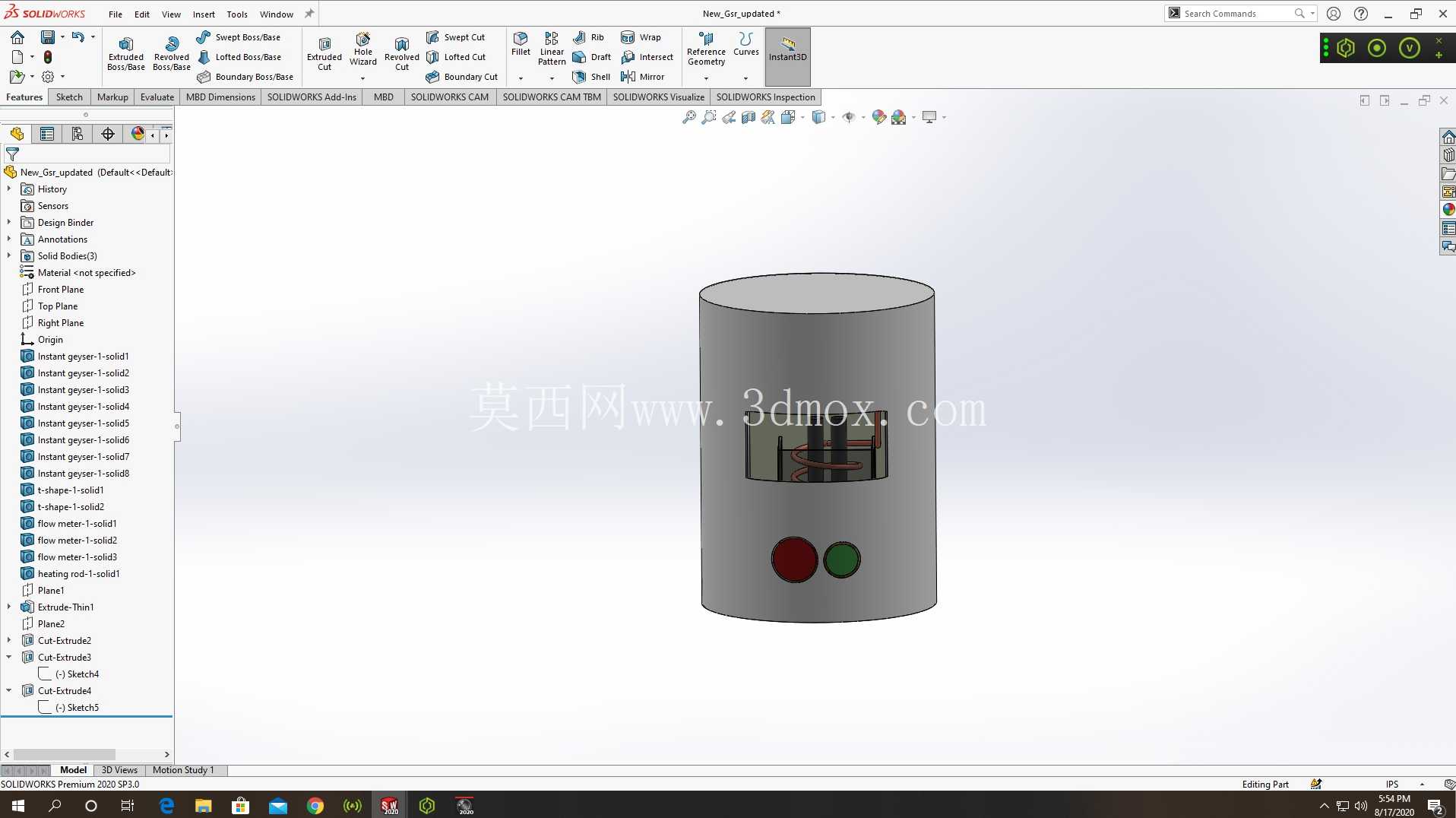
Task: Select the Revolved Boss/Base tool
Action: [x=172, y=53]
